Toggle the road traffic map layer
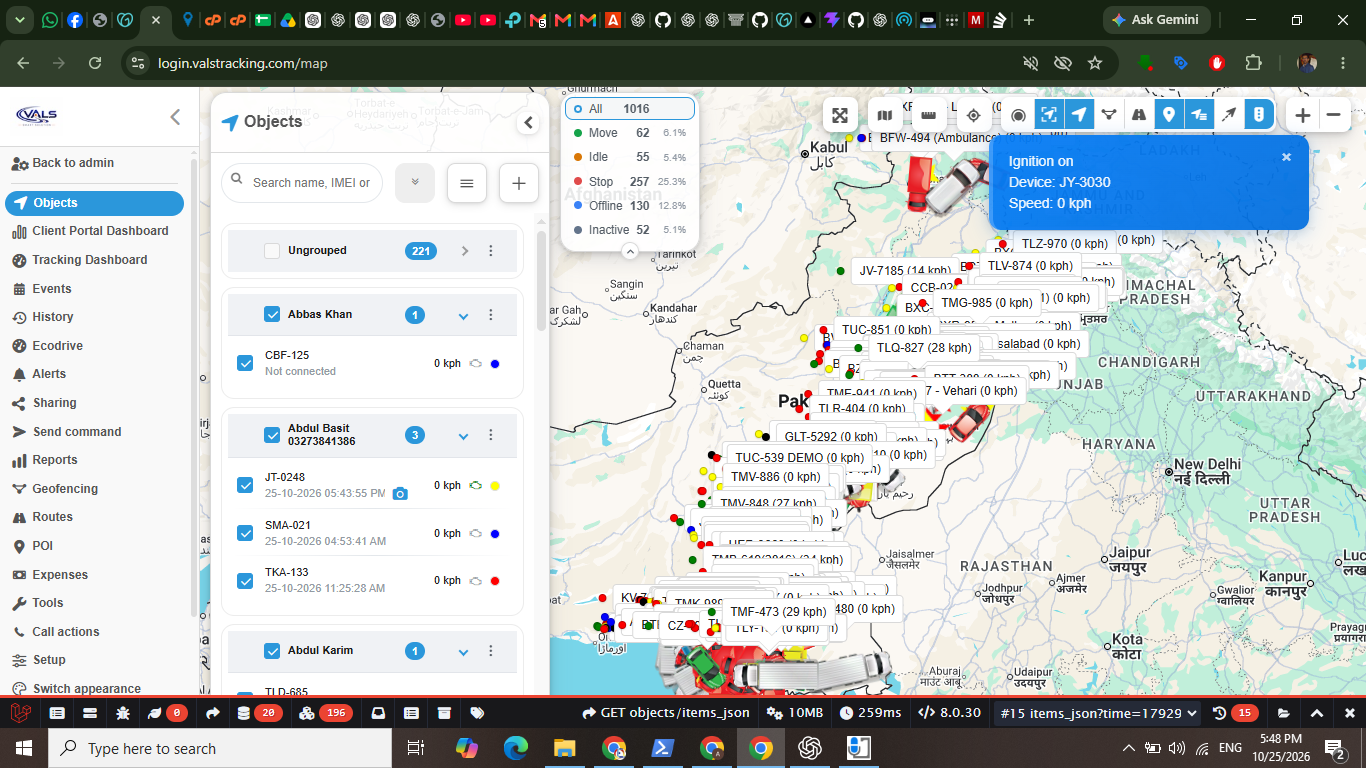This screenshot has width=1366, height=768. pos(1138,115)
